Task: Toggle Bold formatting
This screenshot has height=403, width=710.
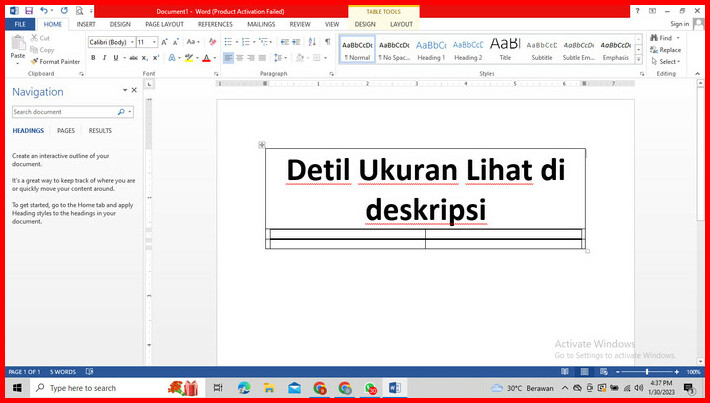Action: point(93,58)
